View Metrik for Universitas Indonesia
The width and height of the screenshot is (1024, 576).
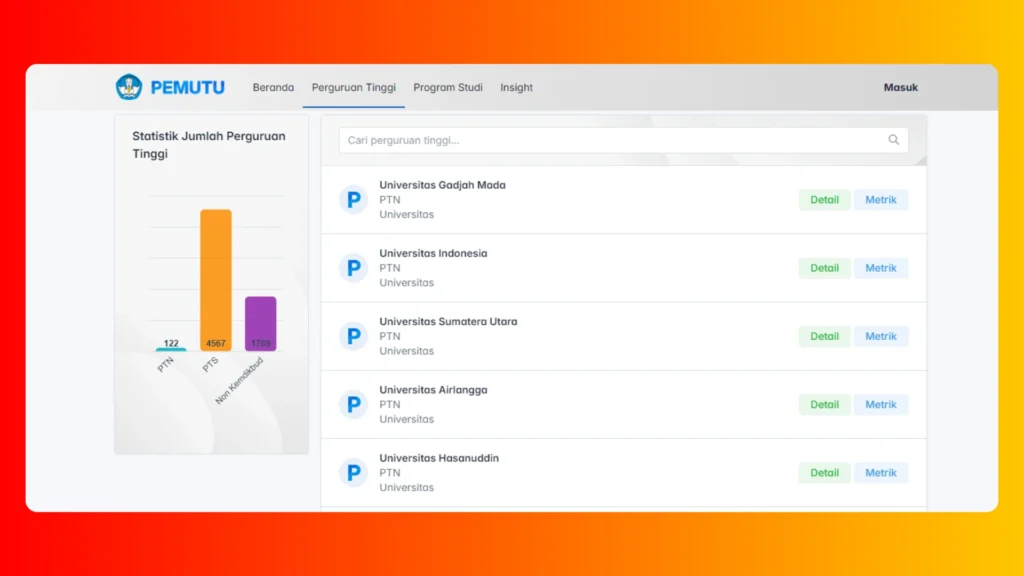coord(881,268)
